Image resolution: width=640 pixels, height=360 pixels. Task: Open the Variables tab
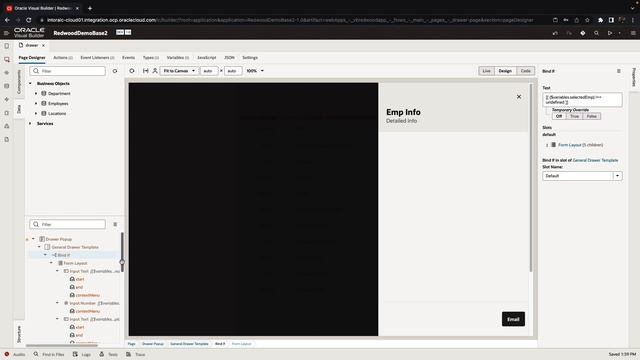[178, 58]
